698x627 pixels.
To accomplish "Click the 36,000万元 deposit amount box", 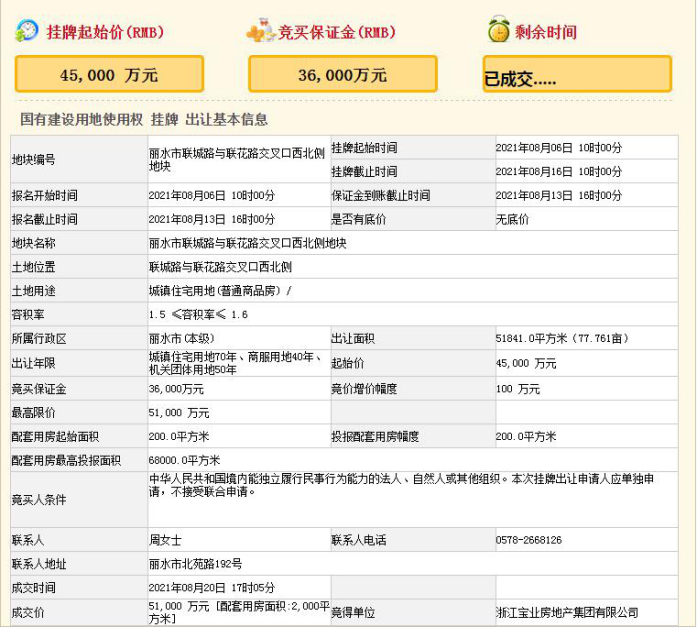I will (342, 74).
